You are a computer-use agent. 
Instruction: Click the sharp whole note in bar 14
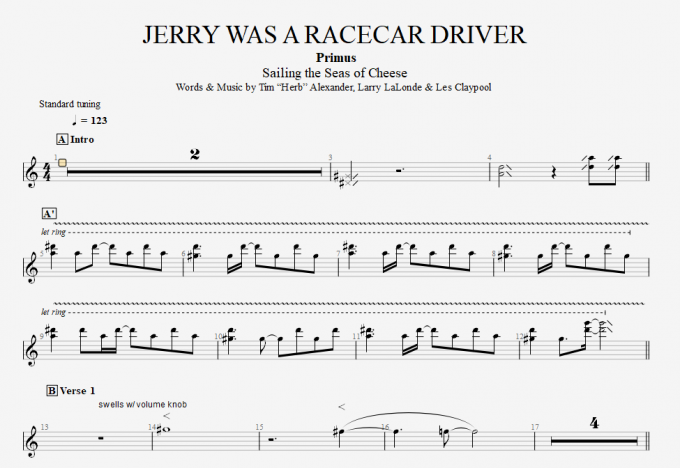click(x=164, y=429)
